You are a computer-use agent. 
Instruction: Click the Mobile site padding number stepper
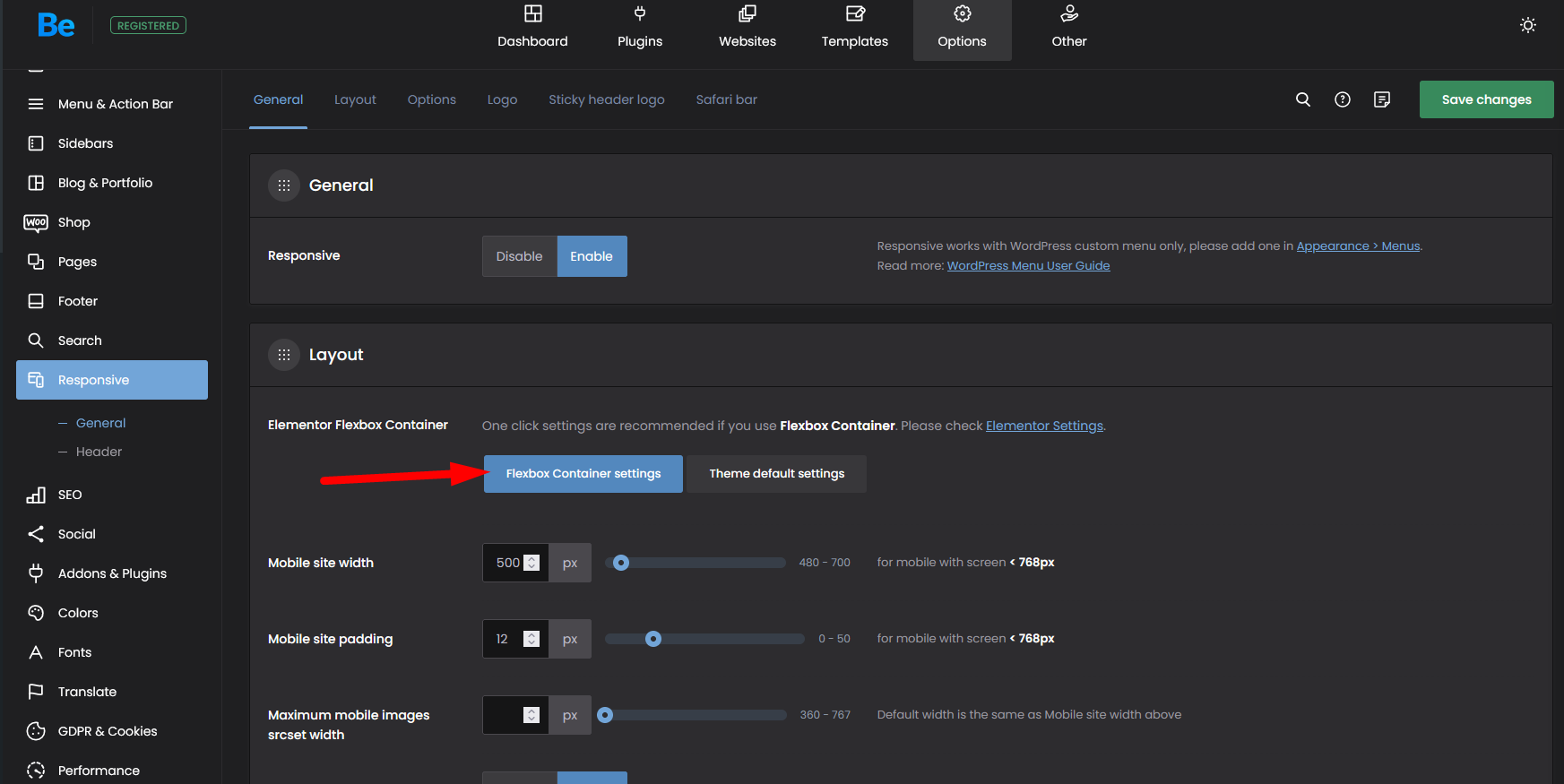[x=531, y=639]
